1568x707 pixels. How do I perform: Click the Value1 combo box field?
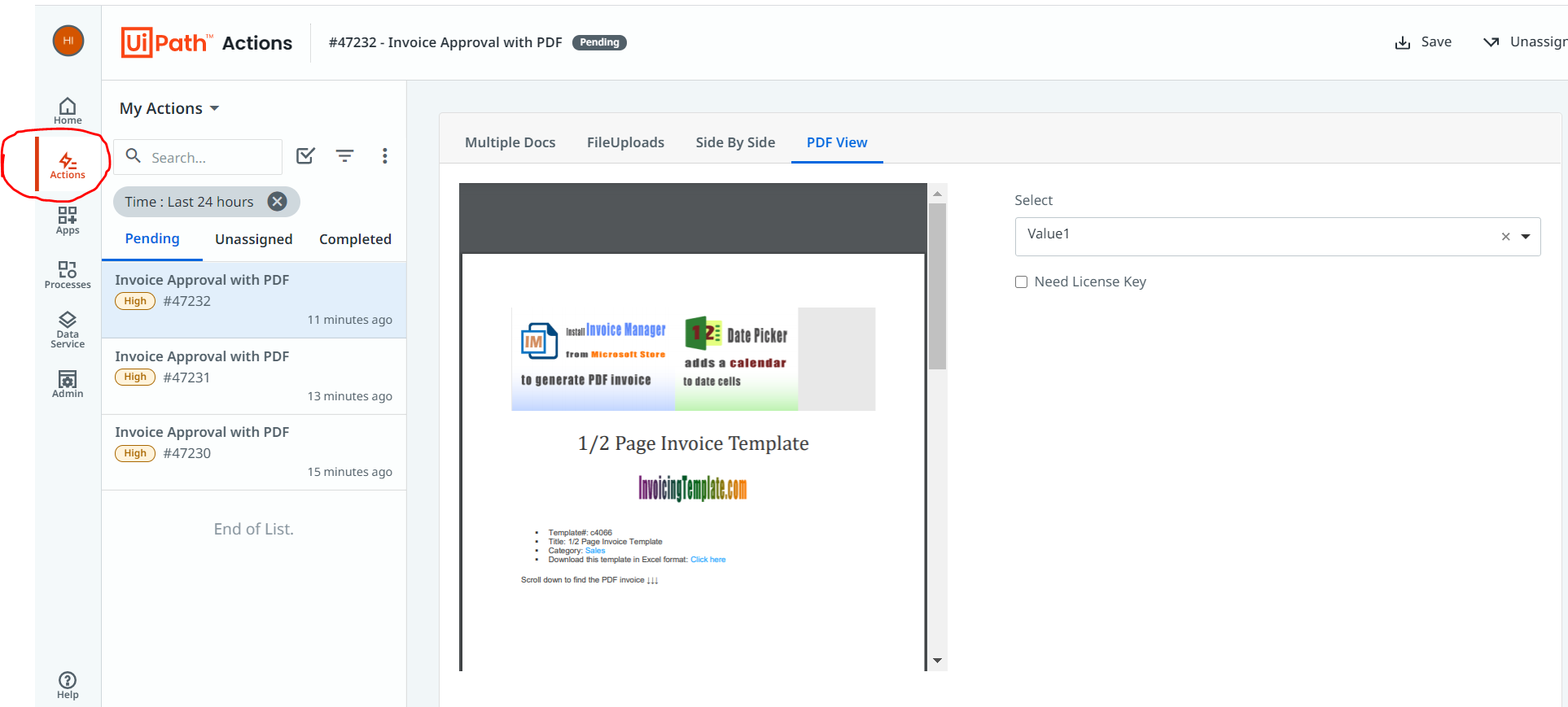pos(1277,237)
